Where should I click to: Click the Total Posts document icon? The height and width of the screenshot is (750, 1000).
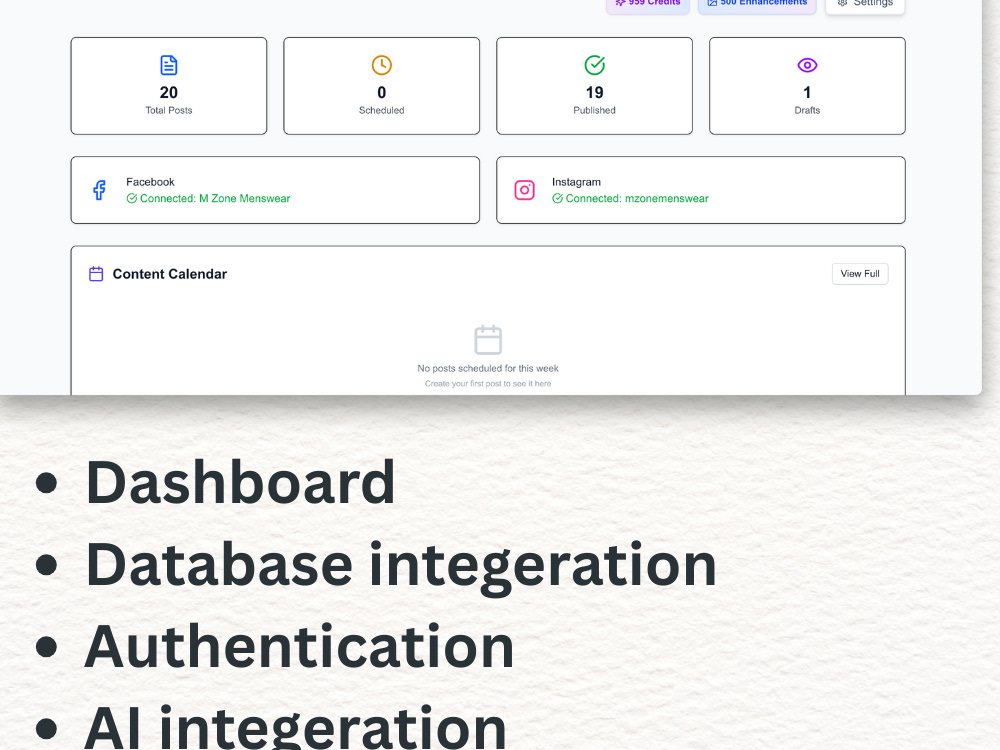tap(168, 65)
